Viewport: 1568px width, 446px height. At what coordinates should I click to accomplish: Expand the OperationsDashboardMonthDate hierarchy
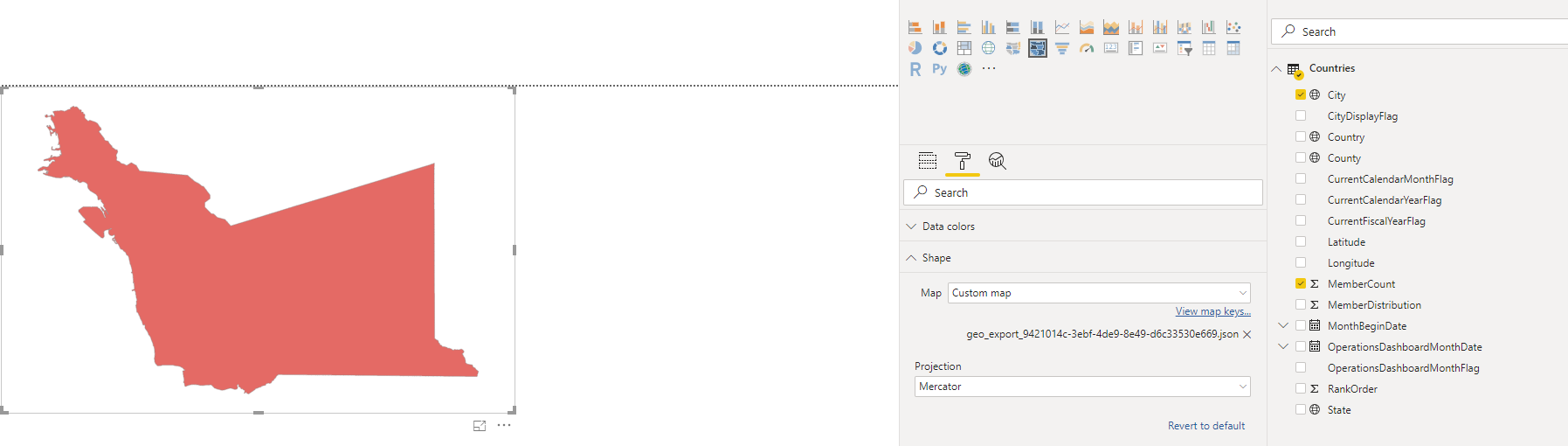pos(1283,346)
